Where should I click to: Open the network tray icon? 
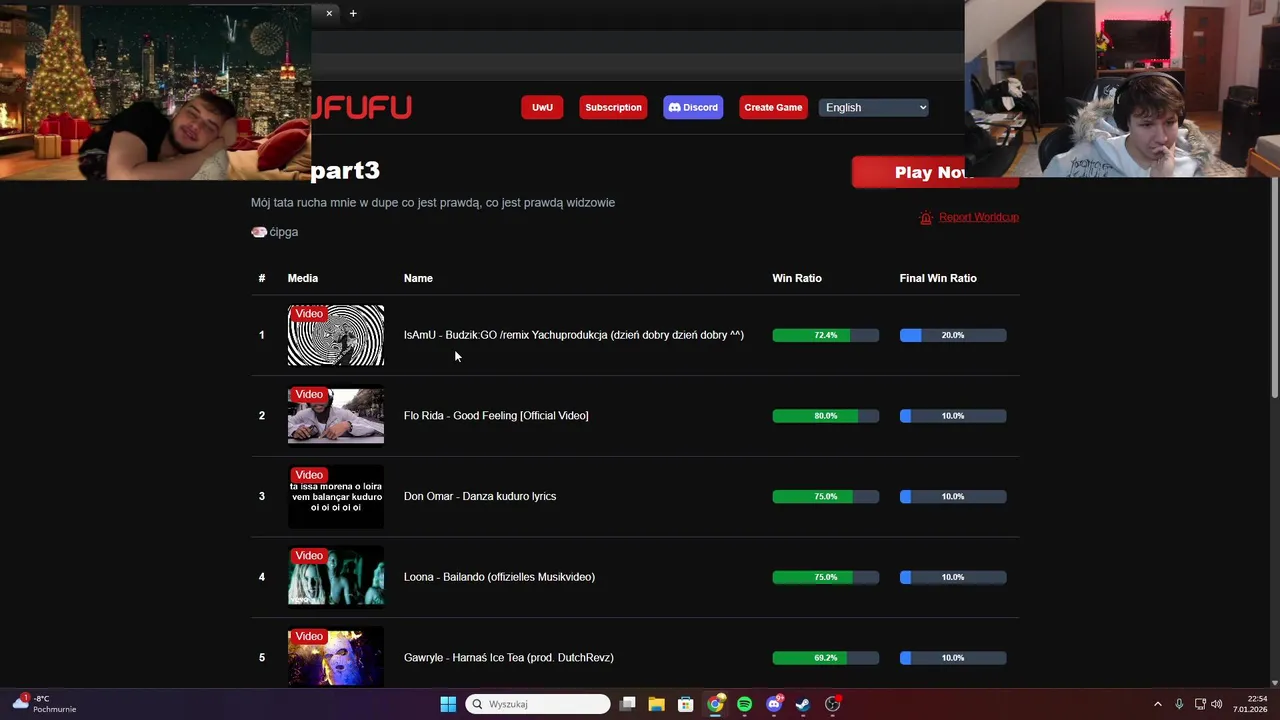coord(1200,704)
